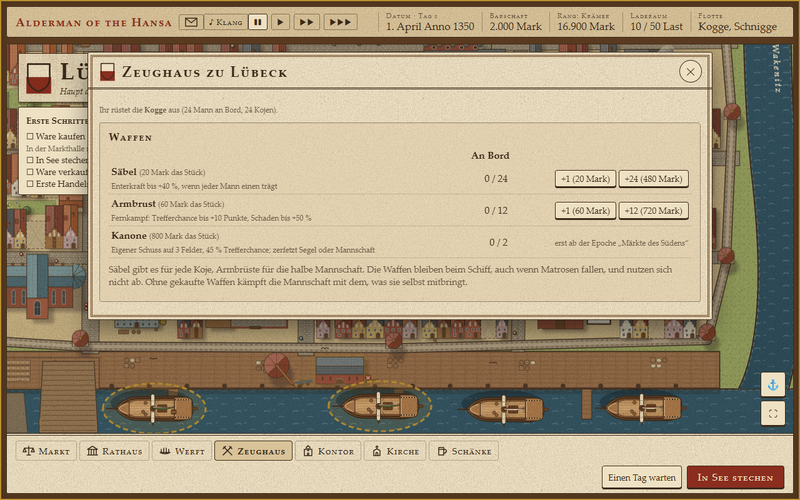This screenshot has width=800, height=500.
Task: Open the mail envelope messages icon
Action: click(x=191, y=22)
